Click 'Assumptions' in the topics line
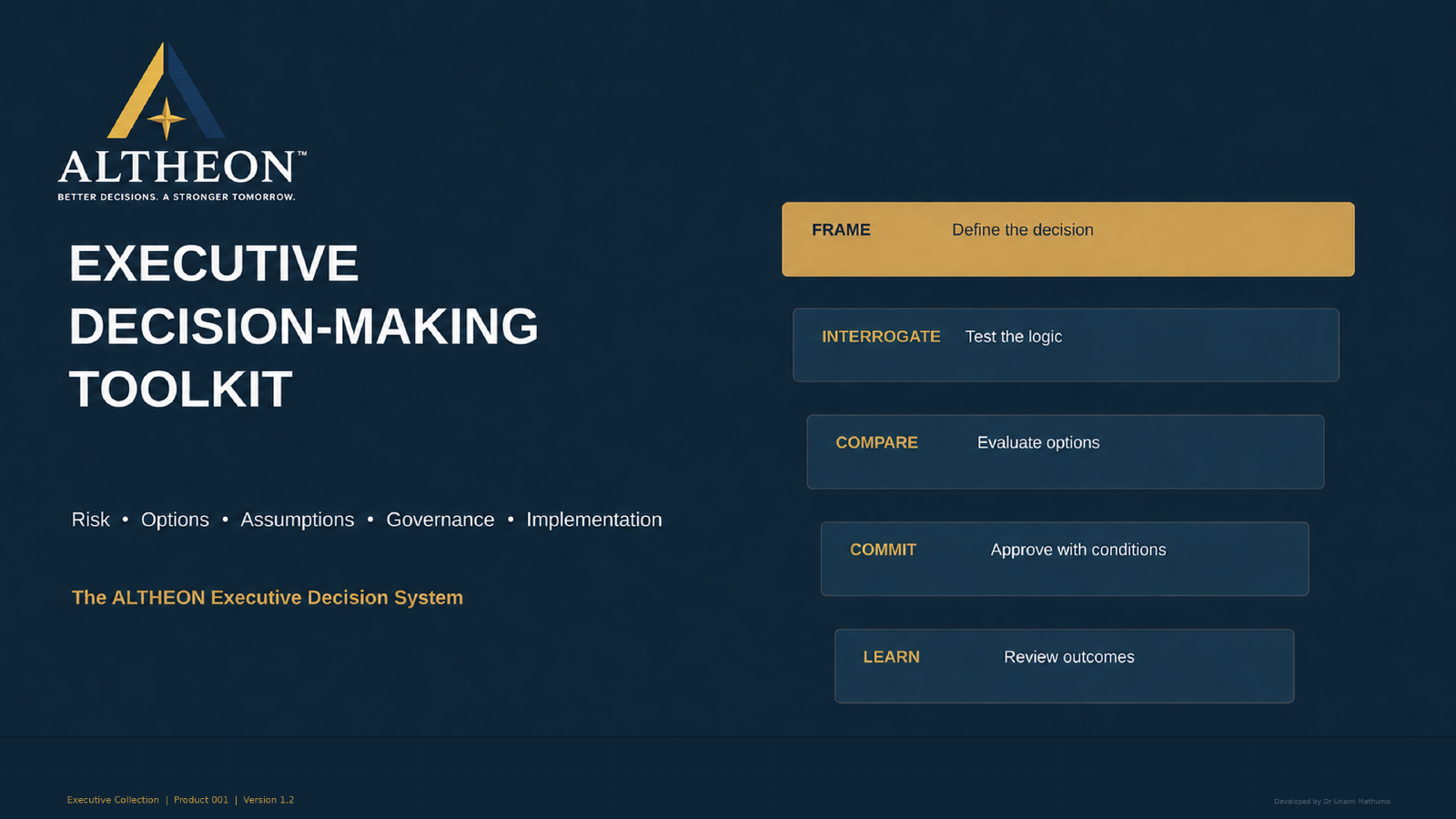The image size is (1456, 819). point(298,520)
